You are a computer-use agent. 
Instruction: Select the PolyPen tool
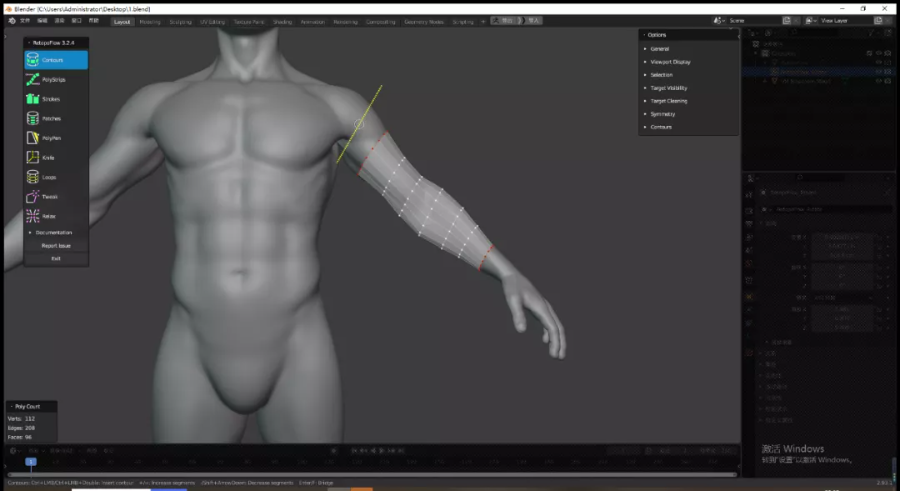[x=55, y=138]
